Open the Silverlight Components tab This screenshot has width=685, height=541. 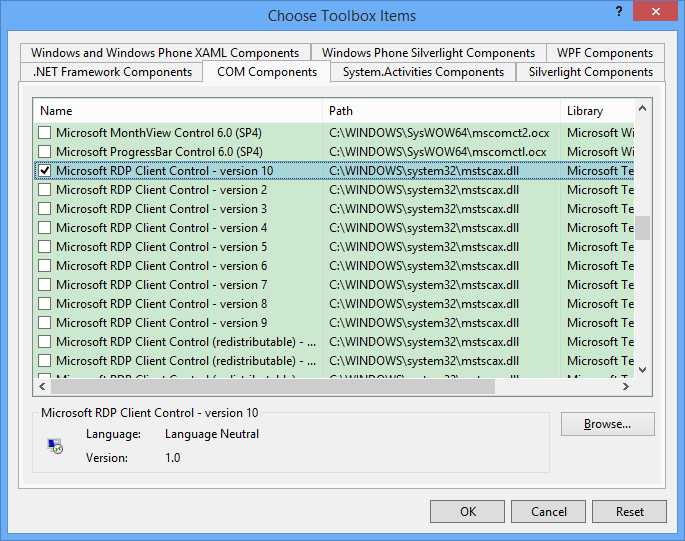(x=591, y=72)
